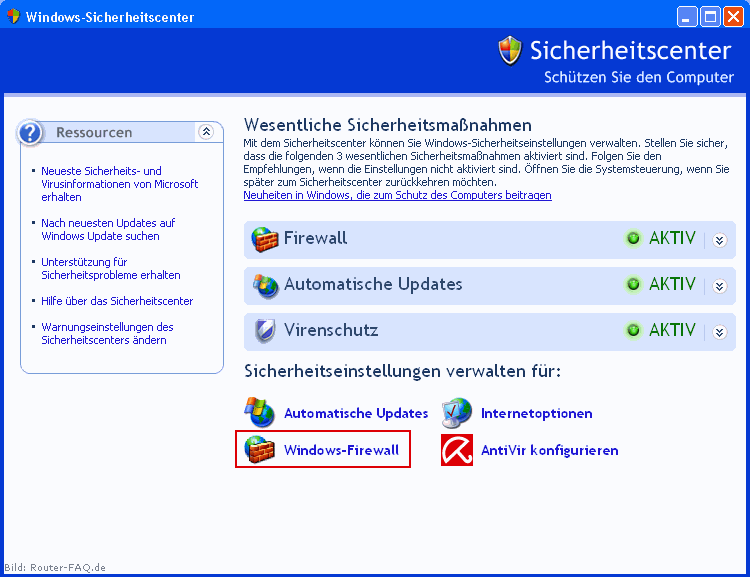750x577 pixels.
Task: Minimize the Windows-Sicherheitscenter window
Action: coord(687,17)
